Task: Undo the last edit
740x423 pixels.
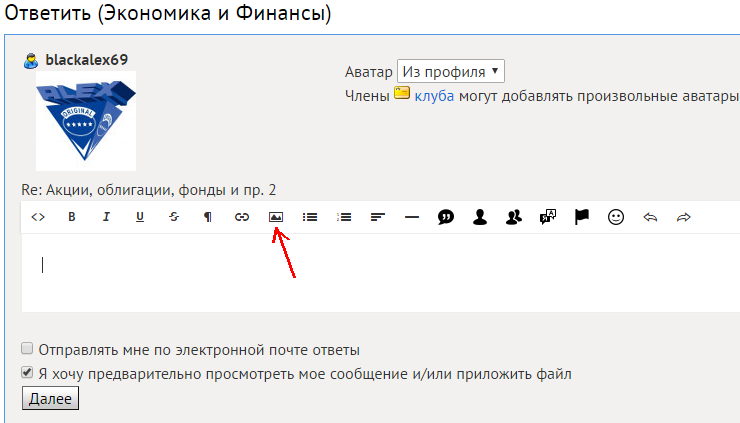Action: pyautogui.click(x=650, y=217)
